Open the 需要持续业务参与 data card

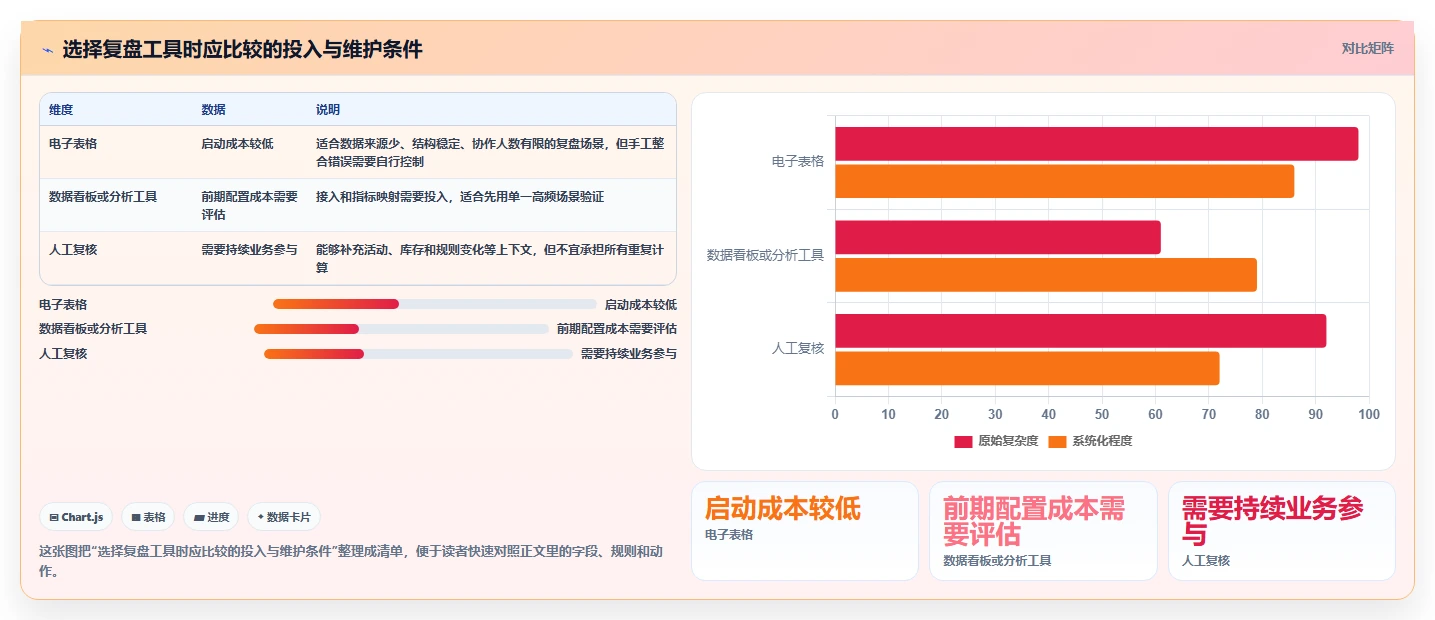[x=1281, y=531]
